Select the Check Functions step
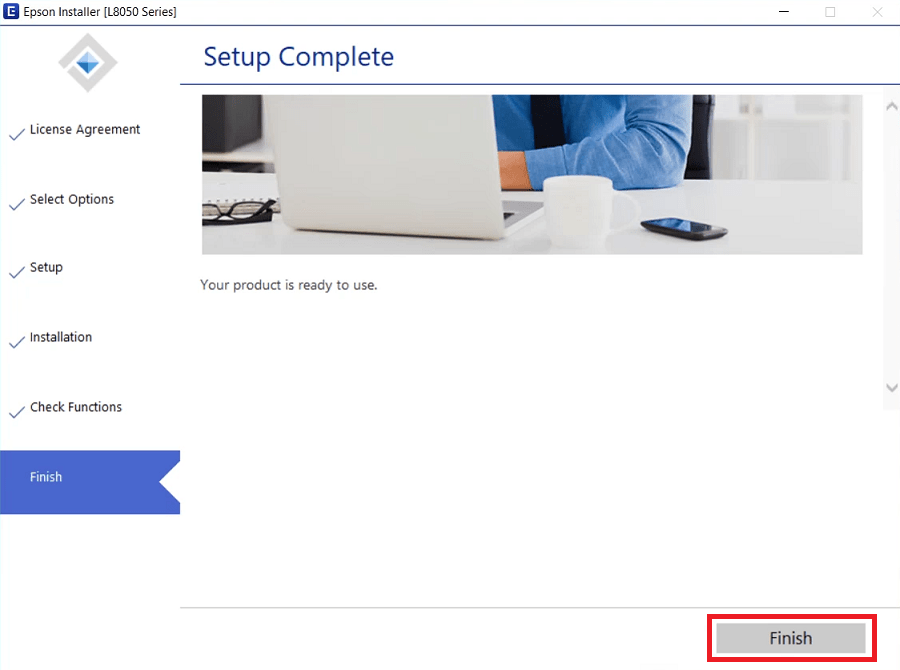The width and height of the screenshot is (900, 670). tap(76, 407)
